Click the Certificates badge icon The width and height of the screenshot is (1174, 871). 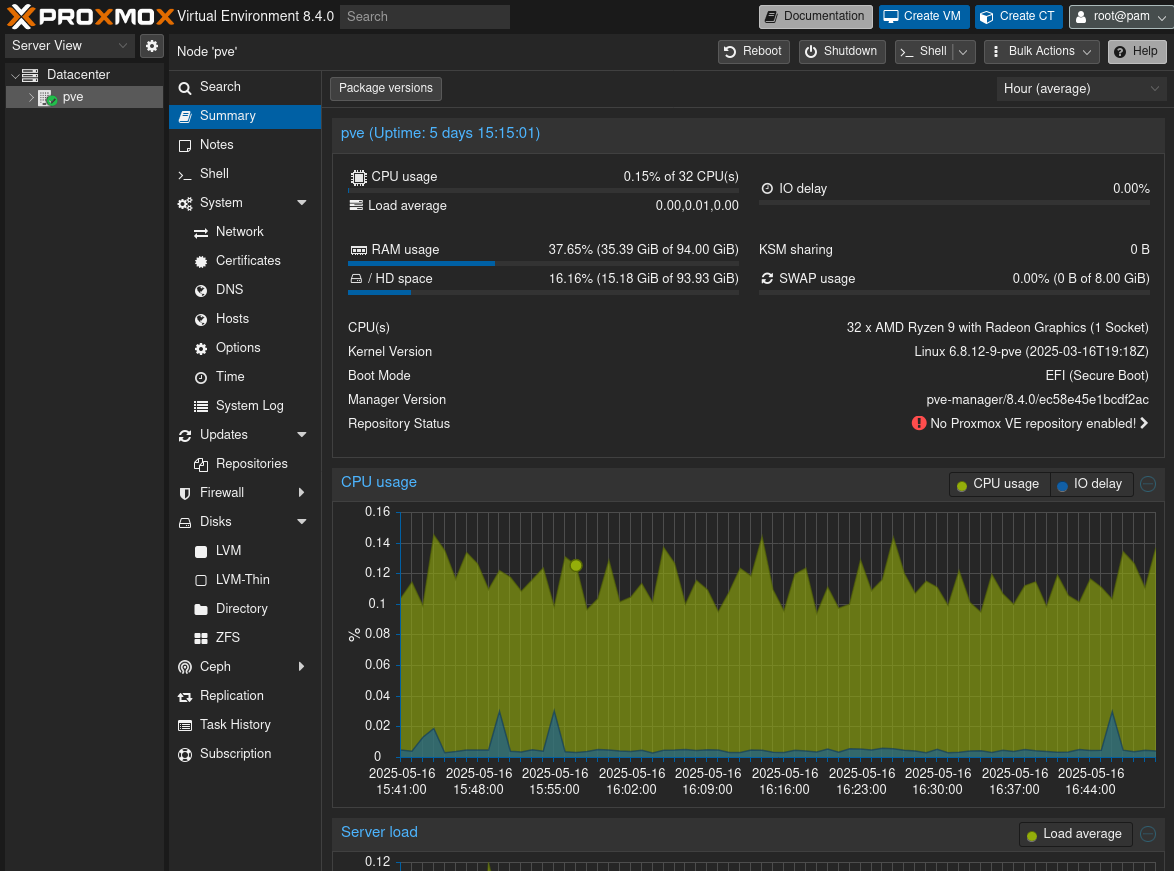201,261
